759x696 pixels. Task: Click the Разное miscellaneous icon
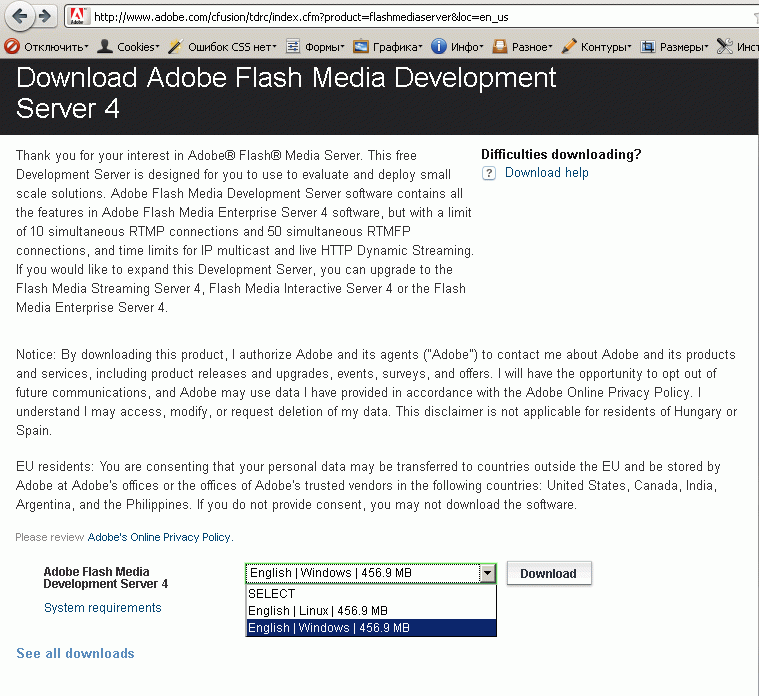click(500, 46)
